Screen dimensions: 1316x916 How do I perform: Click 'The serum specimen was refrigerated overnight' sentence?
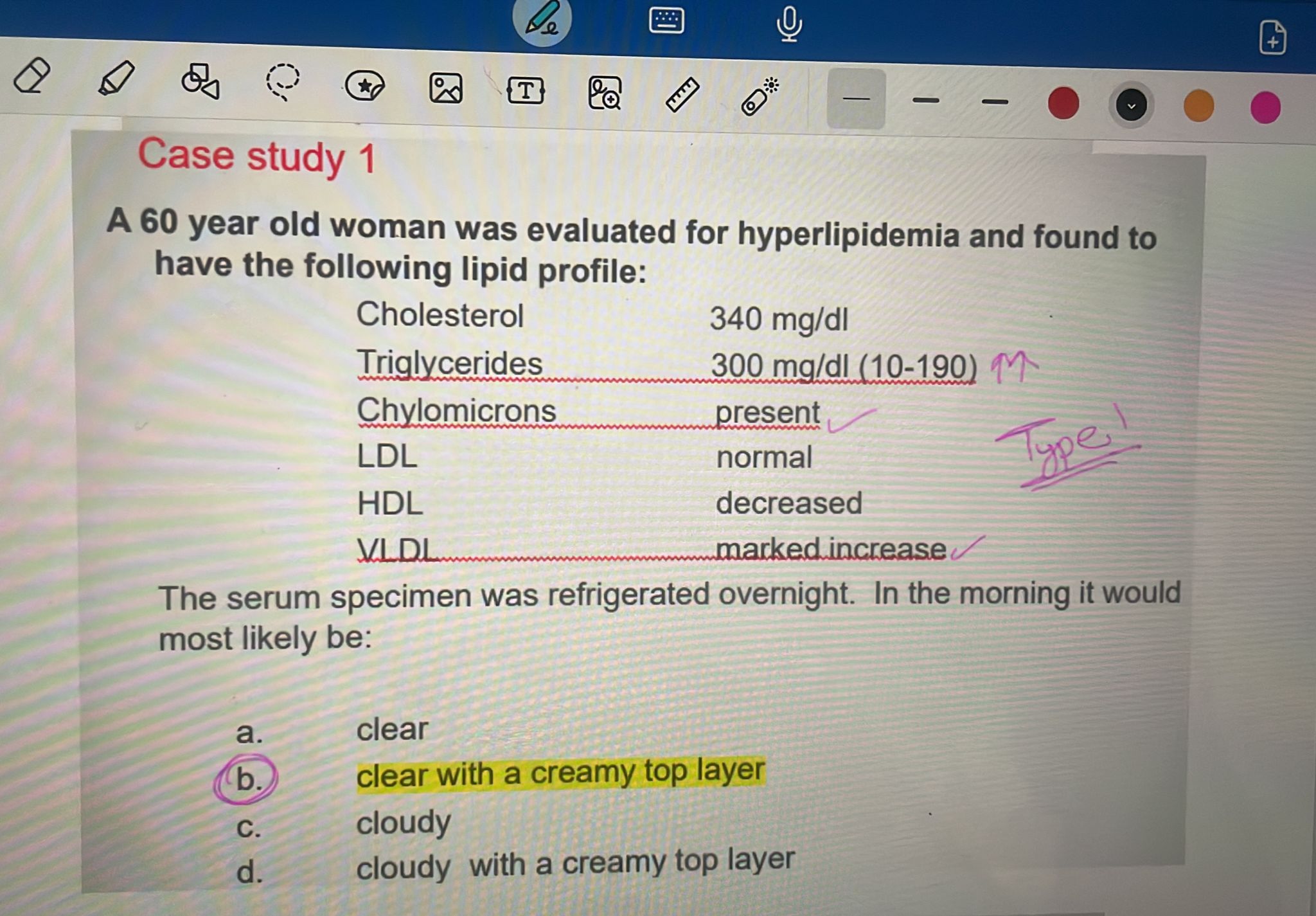coord(507,596)
